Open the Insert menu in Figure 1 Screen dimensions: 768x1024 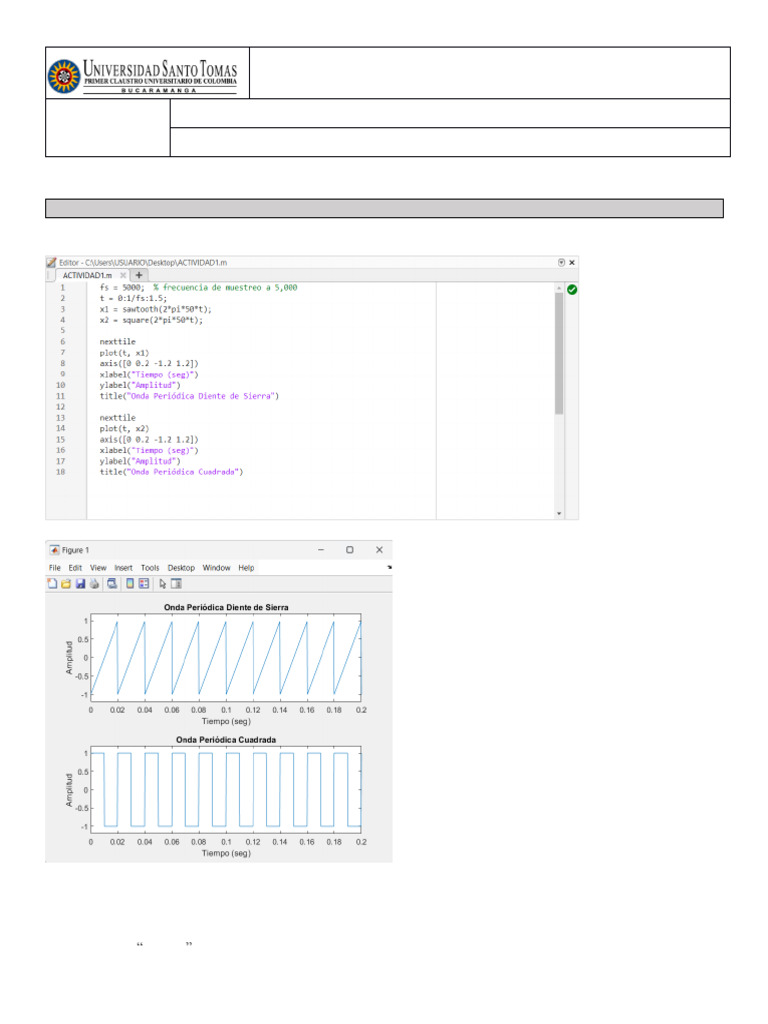coord(123,567)
